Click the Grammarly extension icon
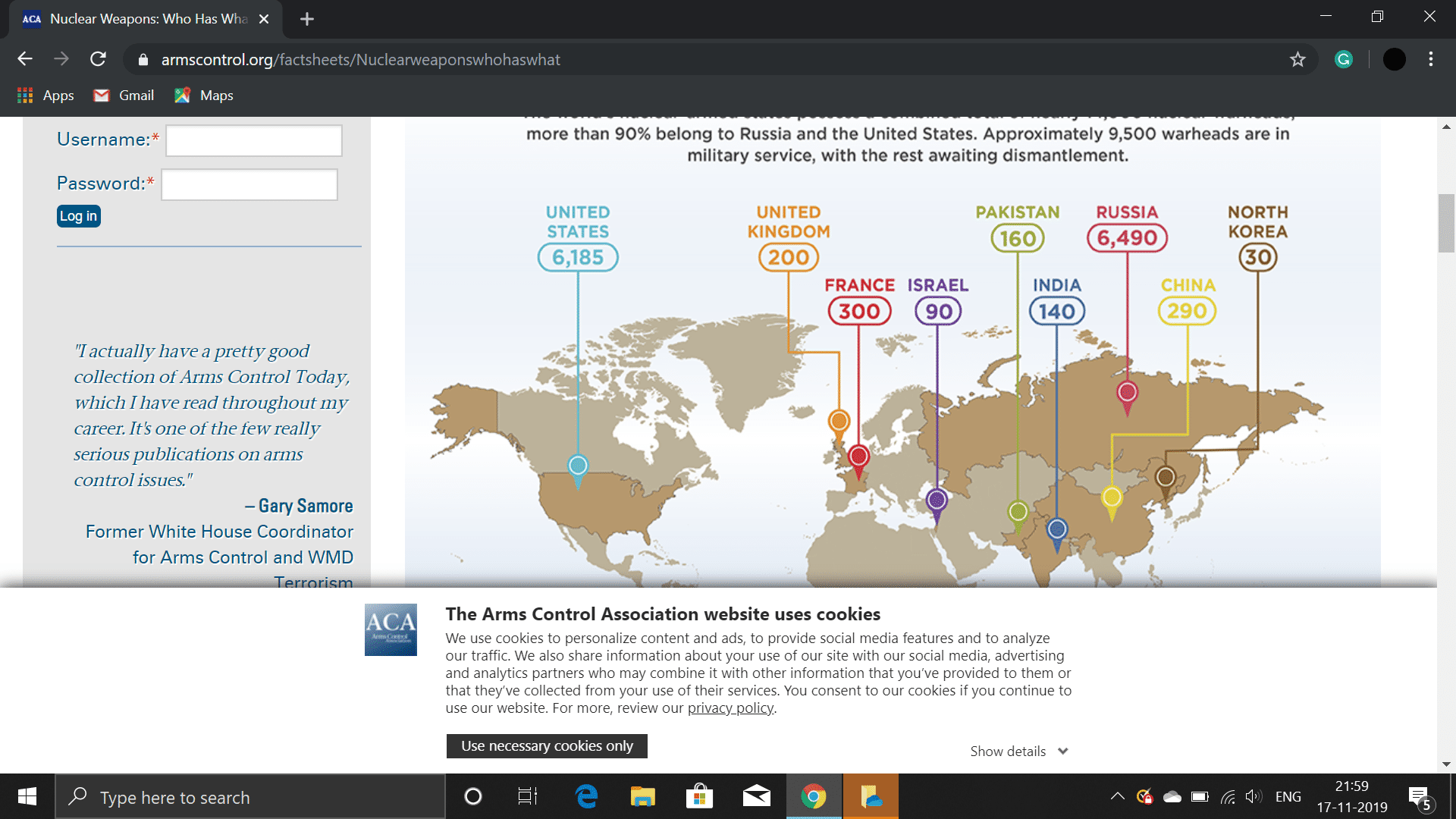This screenshot has width=1456, height=819. [x=1343, y=59]
